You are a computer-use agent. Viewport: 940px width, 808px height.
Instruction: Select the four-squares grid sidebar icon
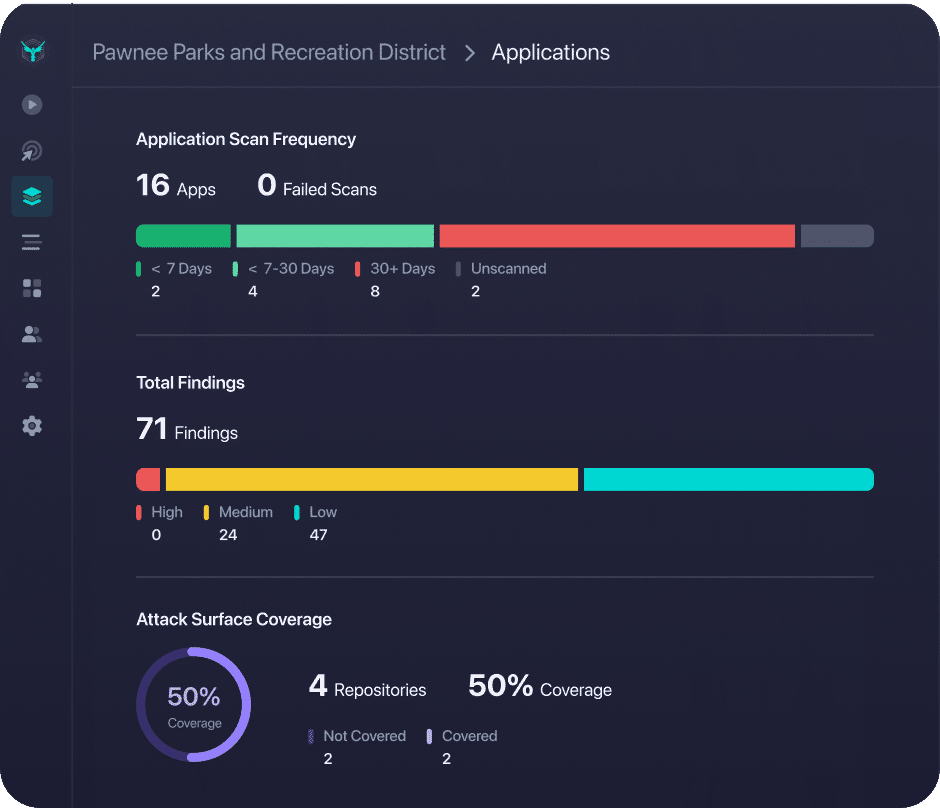point(32,289)
